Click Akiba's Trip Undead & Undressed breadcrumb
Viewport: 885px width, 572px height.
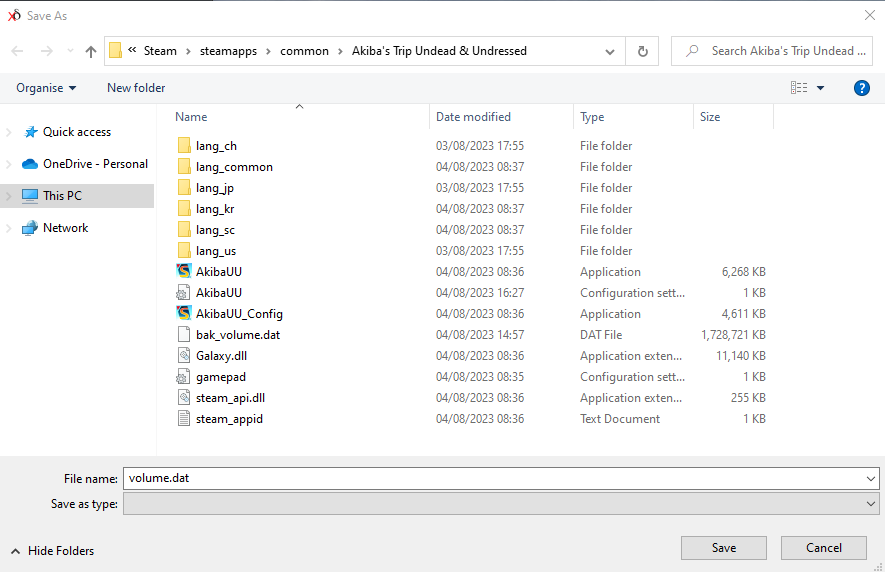(x=439, y=51)
